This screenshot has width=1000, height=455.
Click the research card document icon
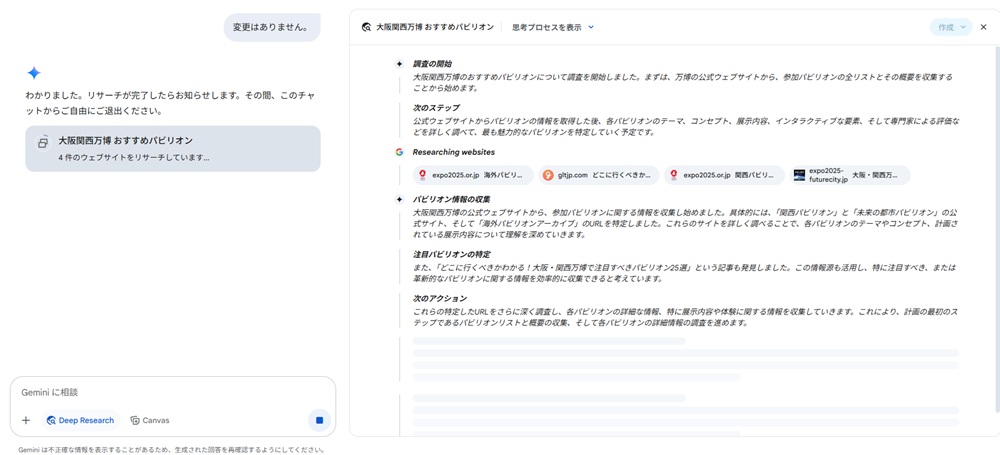coord(42,142)
